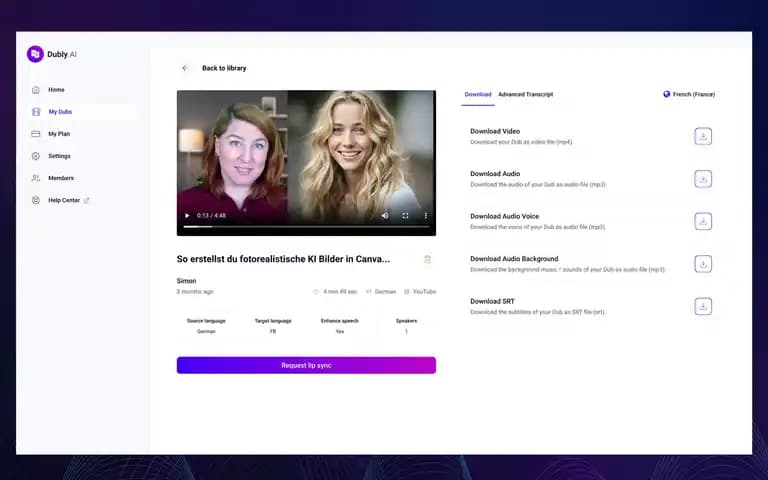
Task: Click the video title So erstellst du fotorealistische
Action: click(283, 259)
